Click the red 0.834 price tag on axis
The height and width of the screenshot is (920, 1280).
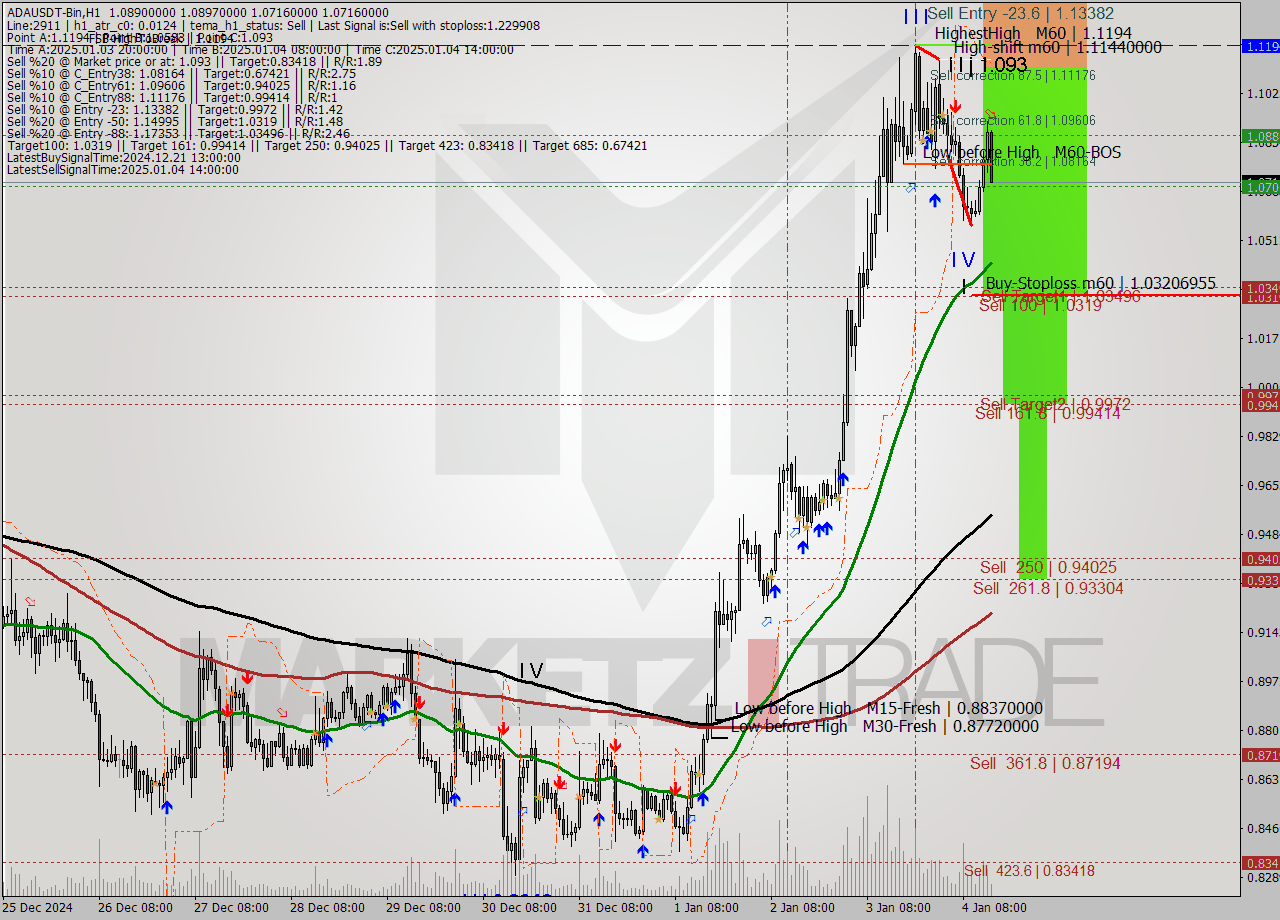click(1260, 862)
